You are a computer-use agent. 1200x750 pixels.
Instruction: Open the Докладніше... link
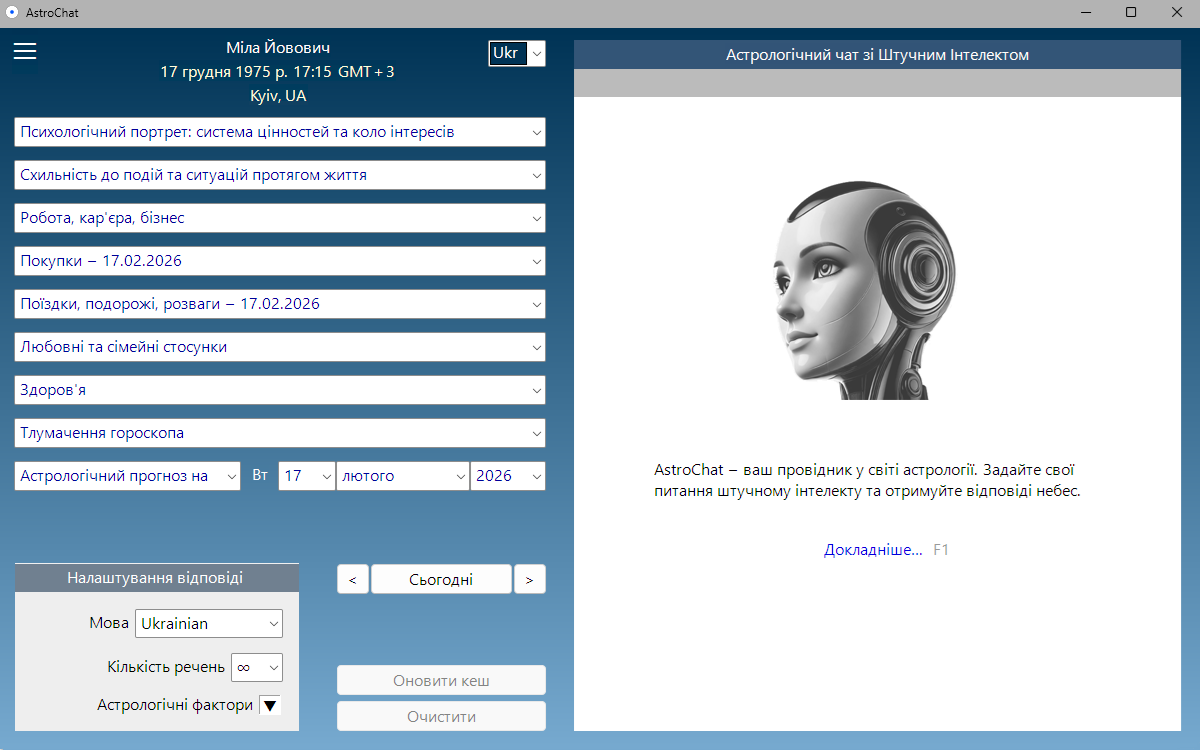(873, 550)
